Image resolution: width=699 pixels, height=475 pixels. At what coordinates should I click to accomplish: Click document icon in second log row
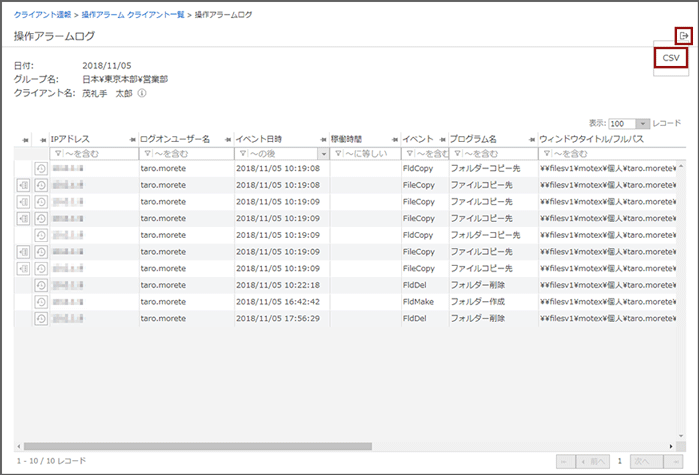(x=24, y=185)
